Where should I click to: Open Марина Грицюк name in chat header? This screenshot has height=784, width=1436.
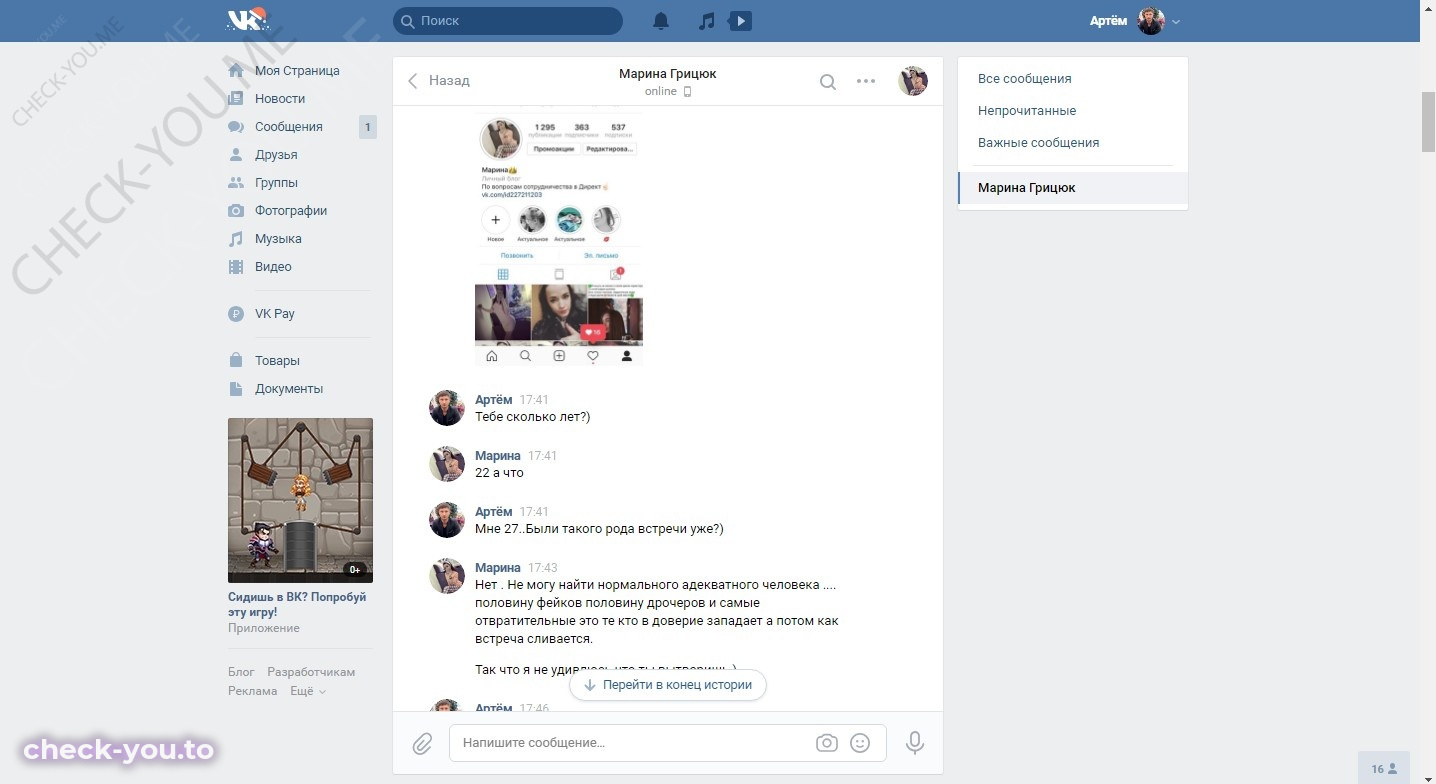tap(667, 73)
